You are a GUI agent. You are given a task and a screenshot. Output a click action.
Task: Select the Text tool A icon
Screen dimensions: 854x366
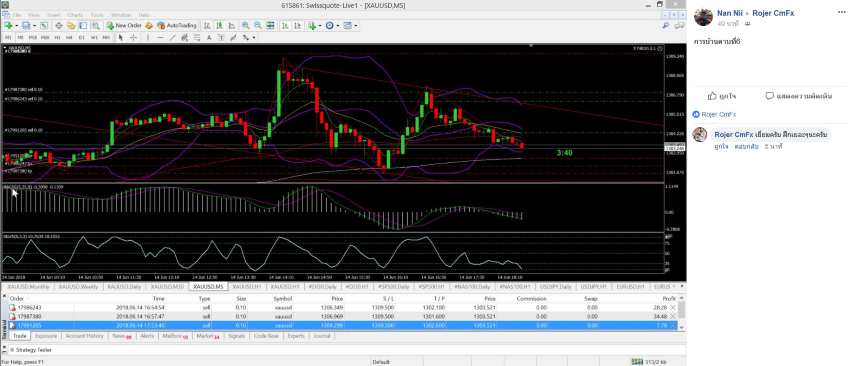pyautogui.click(x=209, y=38)
